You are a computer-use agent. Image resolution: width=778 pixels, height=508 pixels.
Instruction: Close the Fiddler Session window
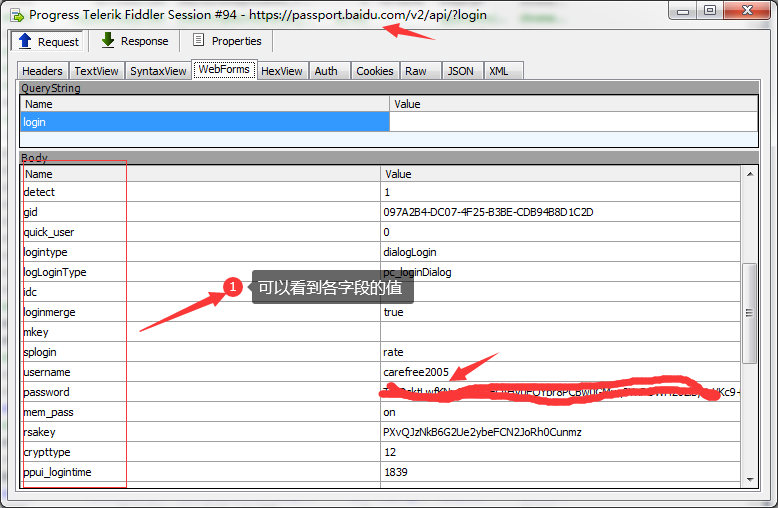(747, 11)
